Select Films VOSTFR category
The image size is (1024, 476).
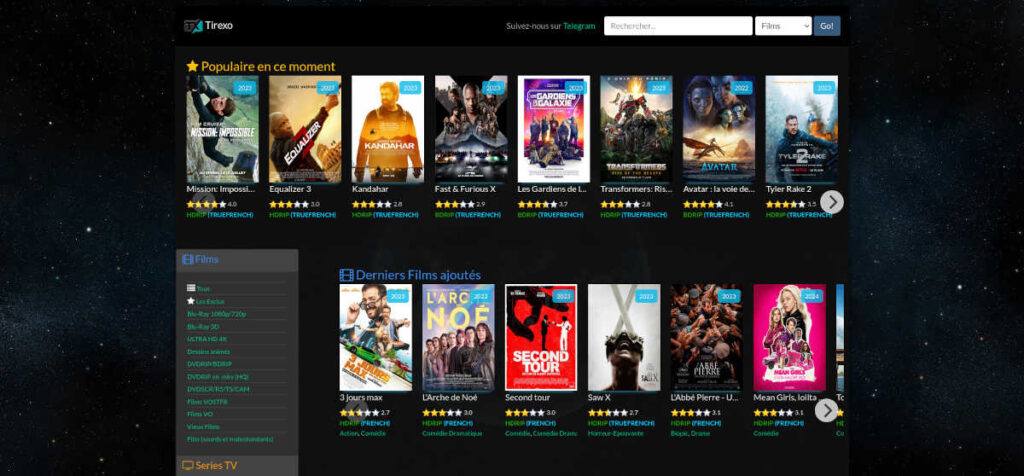(207, 402)
